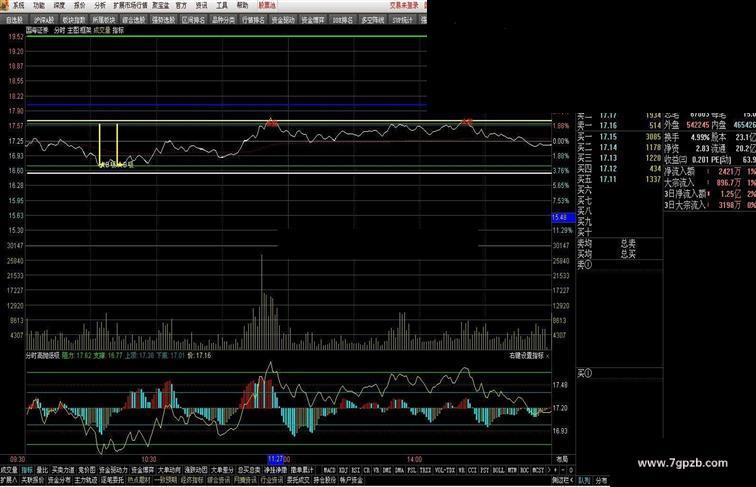The image size is (756, 487).
Task: Switch to the 涨跌动因 tab
Action: [196, 470]
